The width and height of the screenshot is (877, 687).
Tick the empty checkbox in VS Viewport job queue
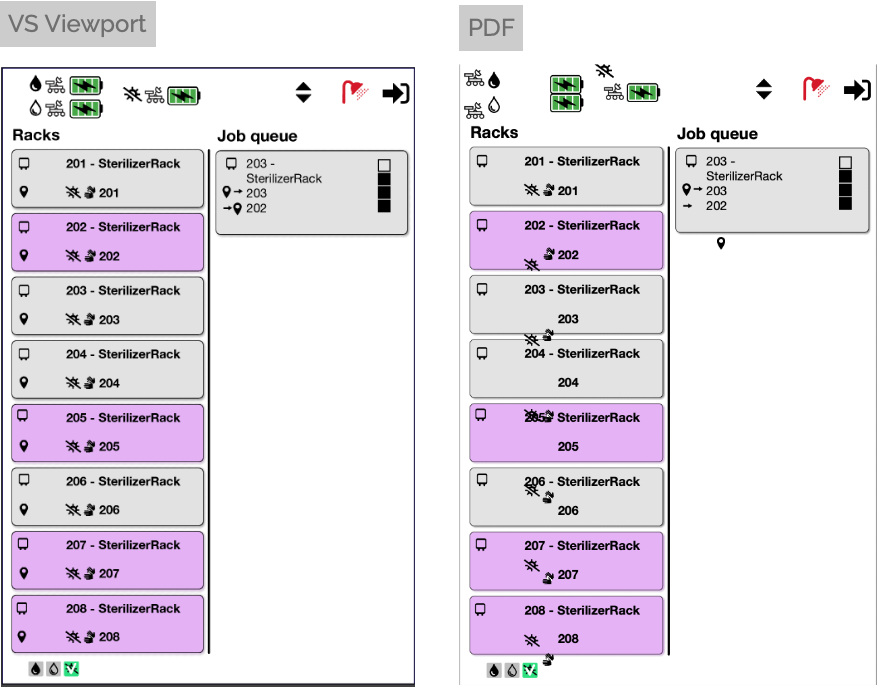click(x=384, y=165)
